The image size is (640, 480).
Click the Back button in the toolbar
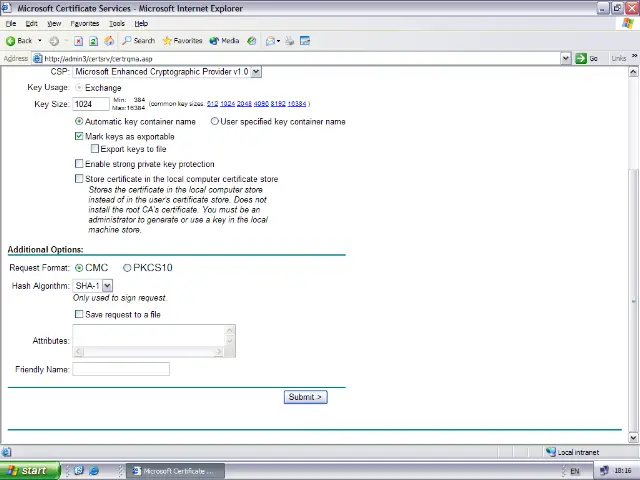(19, 41)
